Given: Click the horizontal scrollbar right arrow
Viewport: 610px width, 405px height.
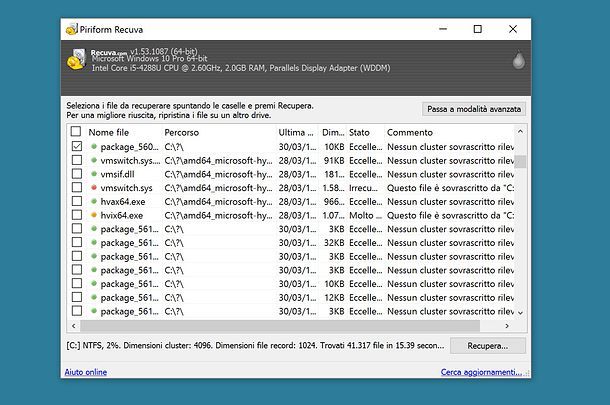Looking at the screenshot, I should (x=507, y=326).
